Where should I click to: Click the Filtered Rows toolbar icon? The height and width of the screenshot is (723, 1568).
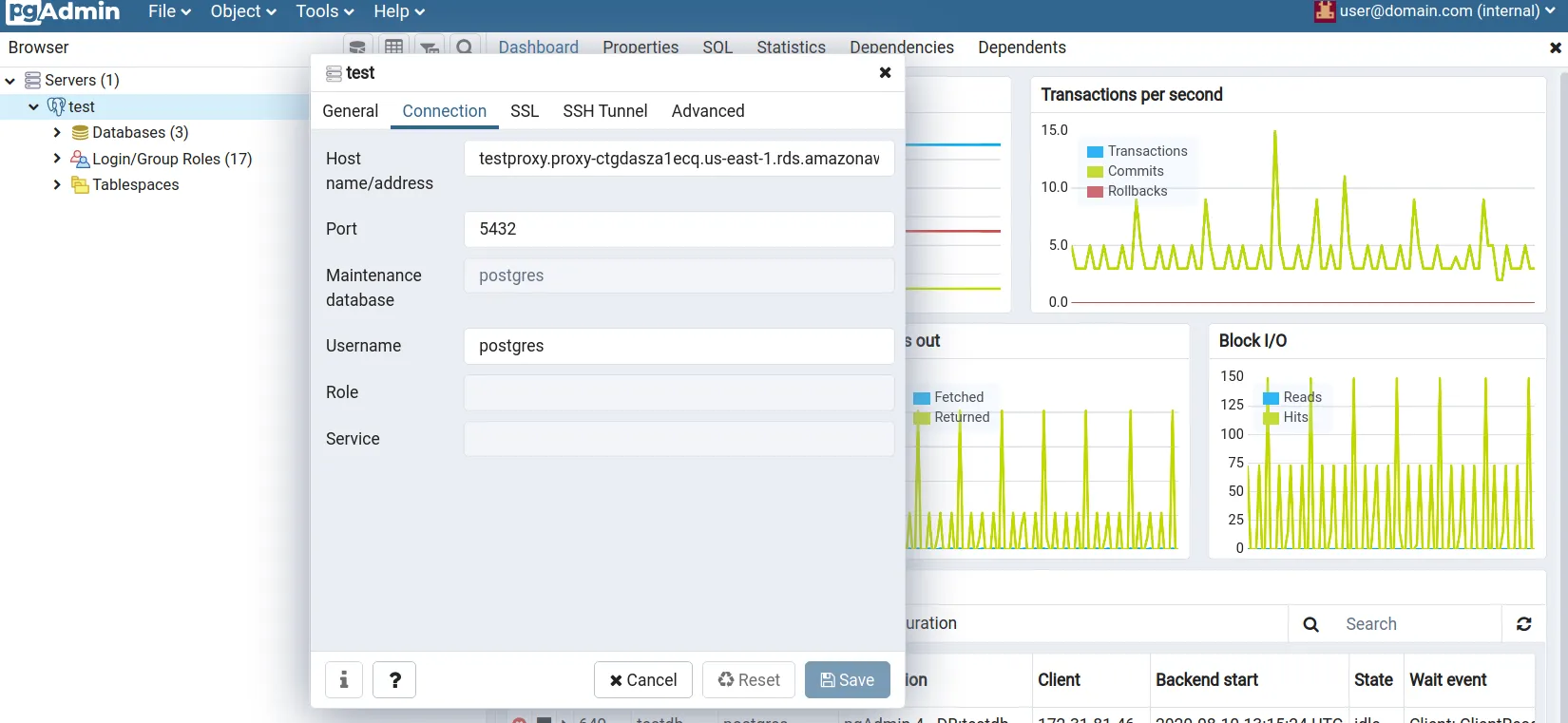pyautogui.click(x=430, y=47)
